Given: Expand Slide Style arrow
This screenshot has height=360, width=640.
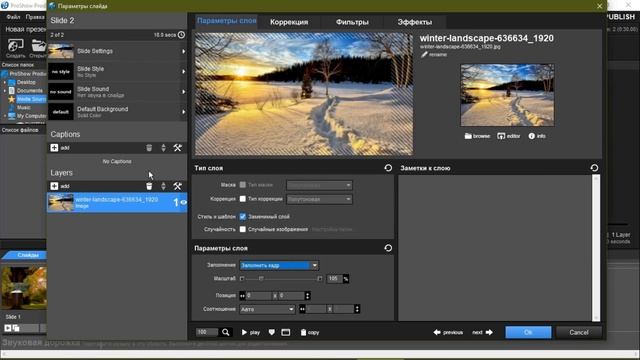Looking at the screenshot, I should pos(184,71).
